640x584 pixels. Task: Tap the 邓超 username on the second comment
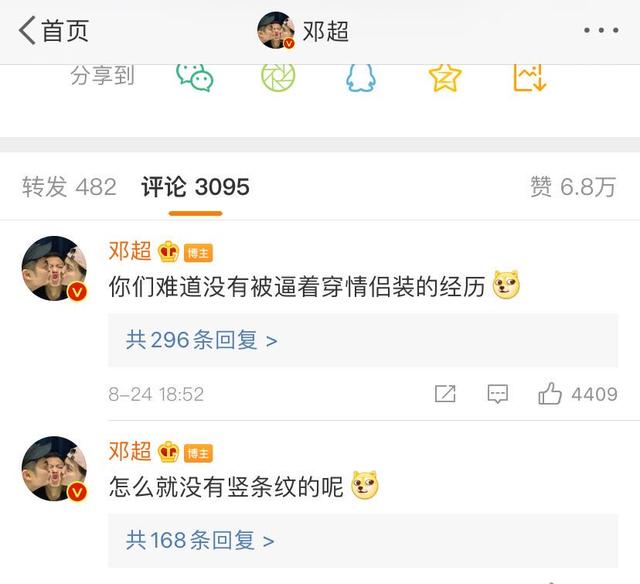coord(130,451)
